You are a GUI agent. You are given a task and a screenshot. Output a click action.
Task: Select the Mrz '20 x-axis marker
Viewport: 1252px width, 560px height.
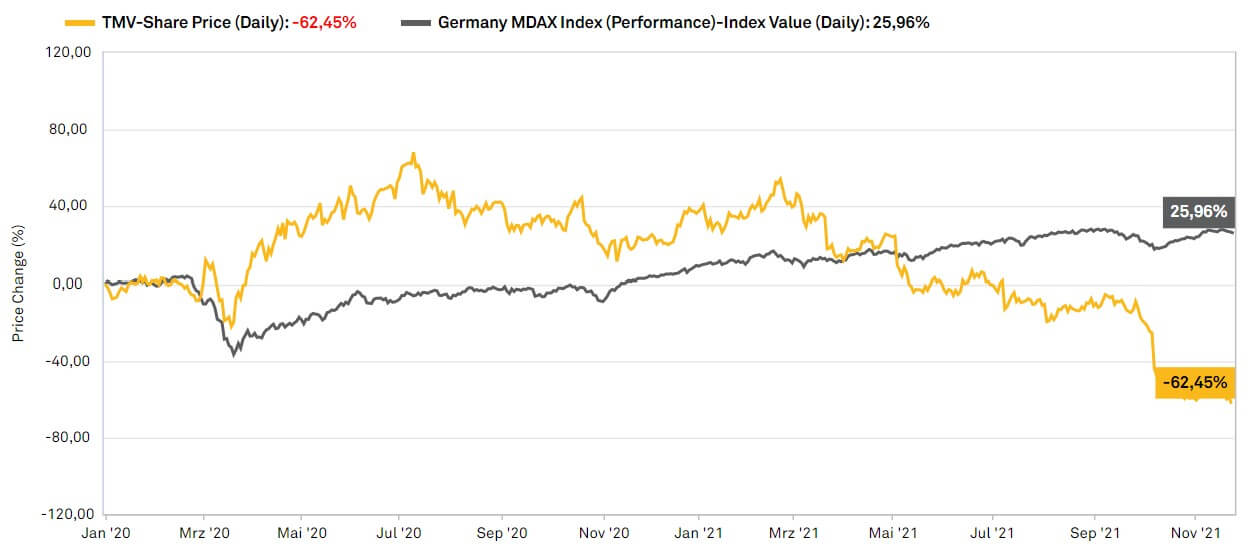[204, 535]
